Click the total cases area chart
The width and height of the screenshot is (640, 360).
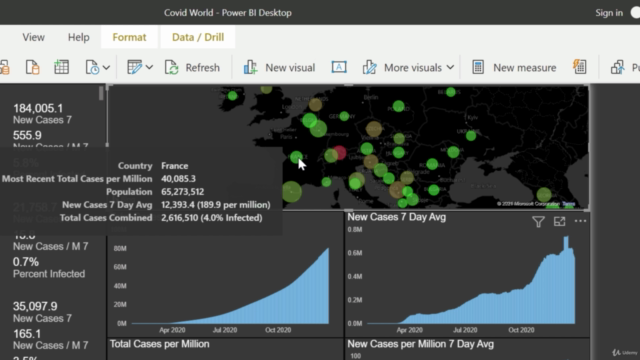coord(230,286)
